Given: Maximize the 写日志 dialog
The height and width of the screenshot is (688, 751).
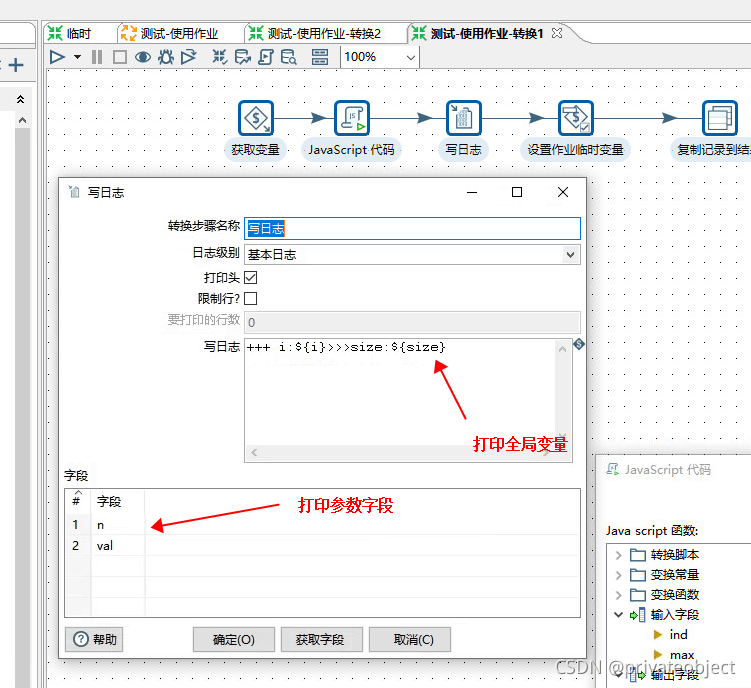Looking at the screenshot, I should pos(517,193).
